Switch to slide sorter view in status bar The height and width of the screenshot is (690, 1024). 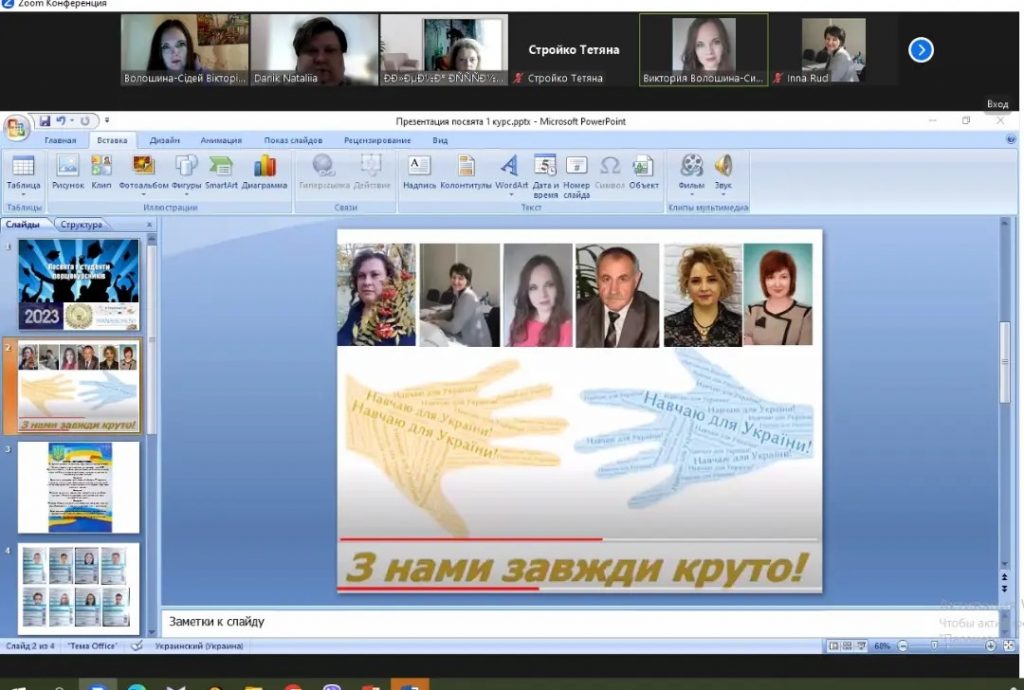(x=847, y=646)
